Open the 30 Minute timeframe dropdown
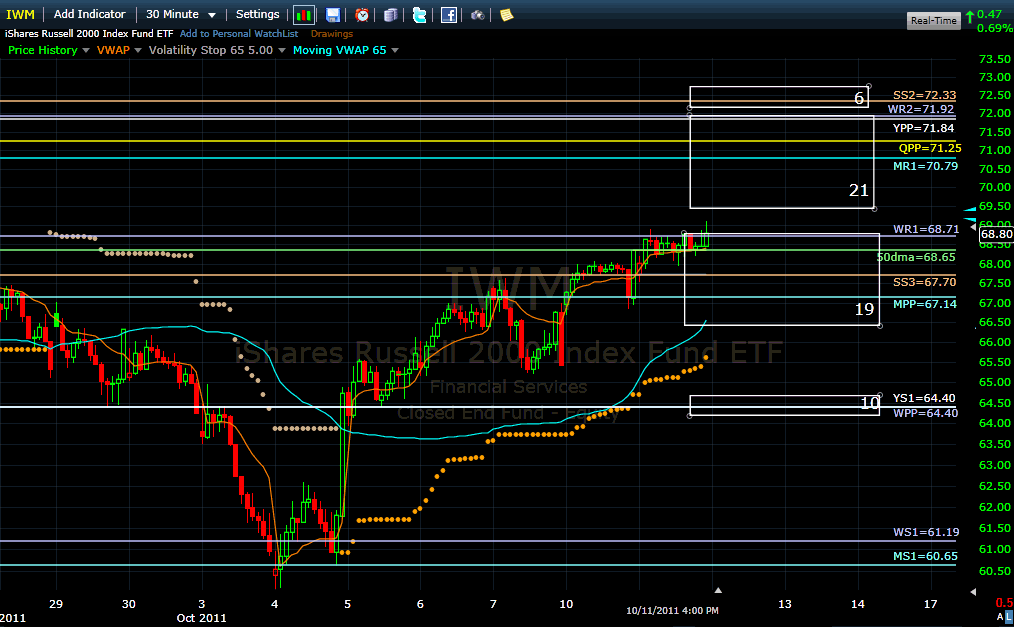 tap(180, 14)
